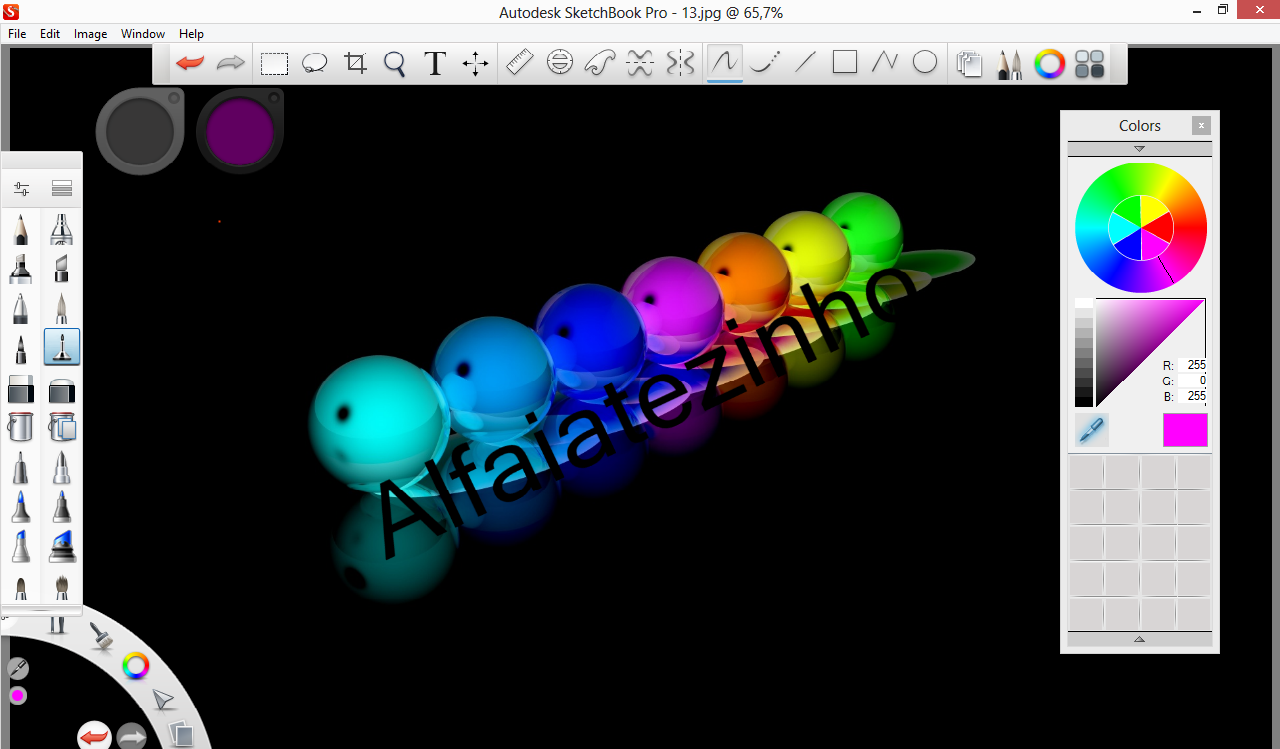Choose the Text tool
The image size is (1280, 749).
point(434,64)
